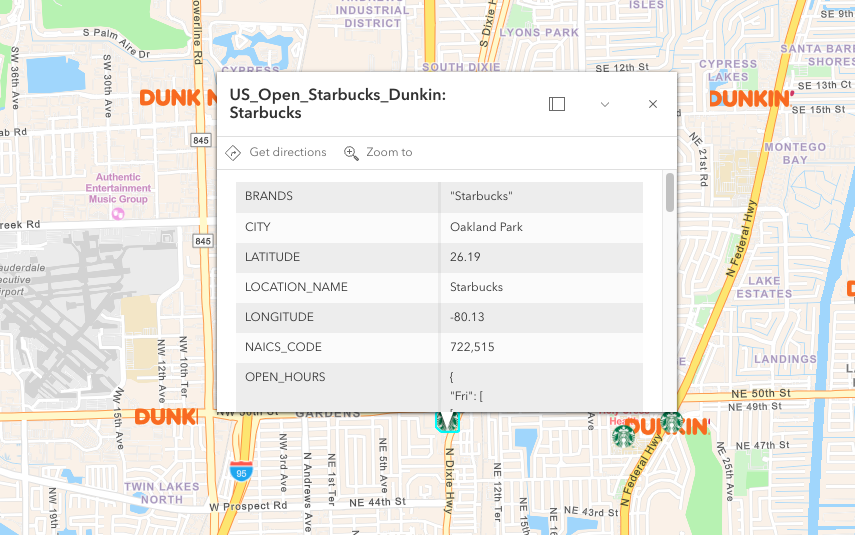Click the Starbucks marker overlapping the Dunkin' logo
The width and height of the screenshot is (855, 535).
coord(671,422)
